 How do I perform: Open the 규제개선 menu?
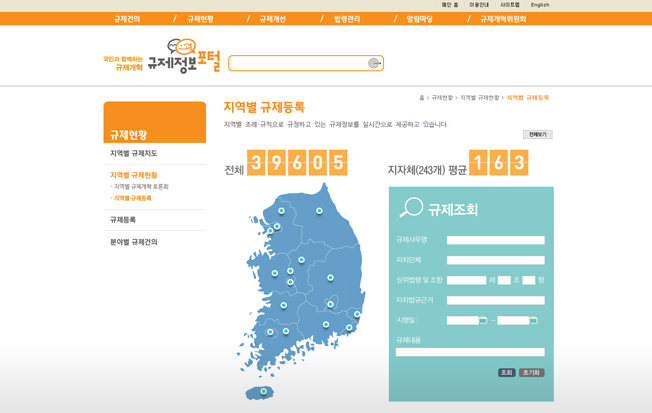(272, 19)
